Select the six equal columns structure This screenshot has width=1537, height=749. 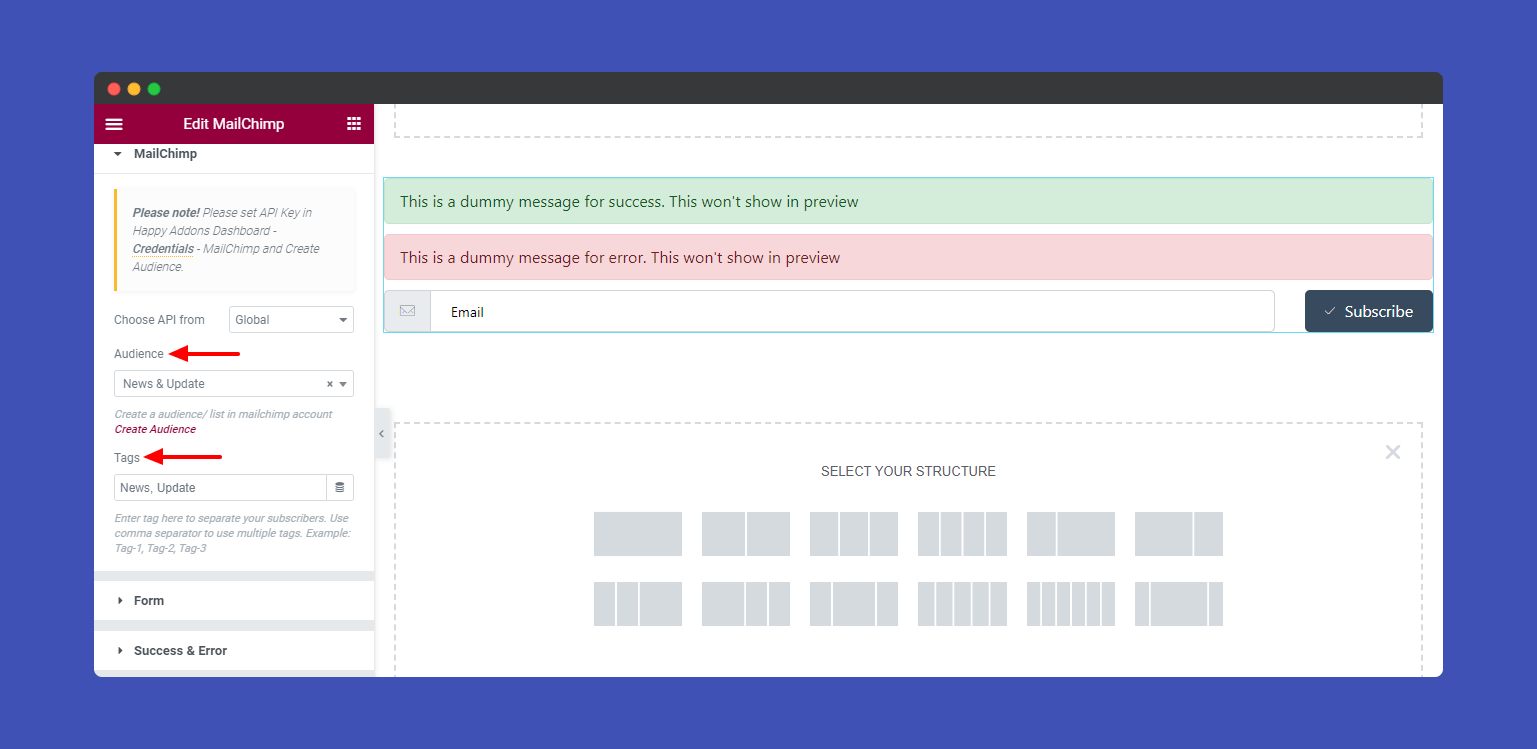tap(1071, 604)
